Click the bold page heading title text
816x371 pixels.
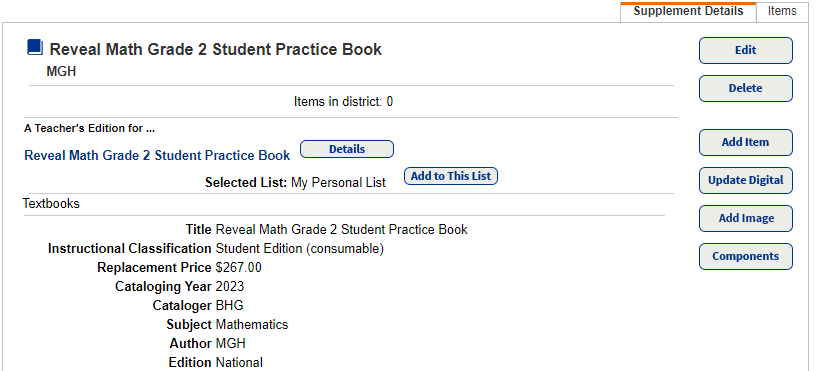(215, 49)
